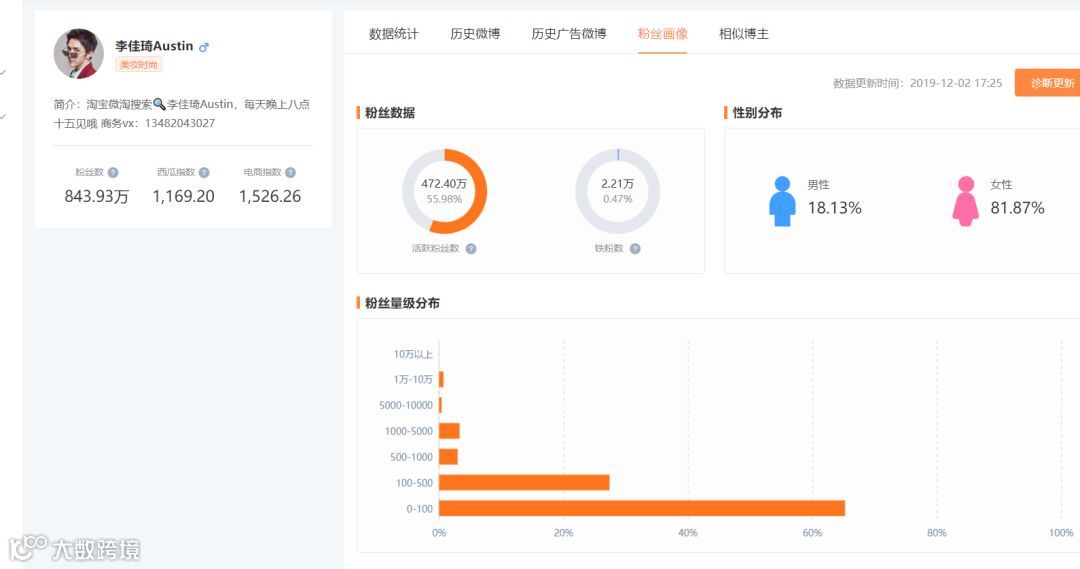Viewport: 1080px width, 569px height.
Task: Click the 843.93万 follower count value
Action: click(96, 196)
